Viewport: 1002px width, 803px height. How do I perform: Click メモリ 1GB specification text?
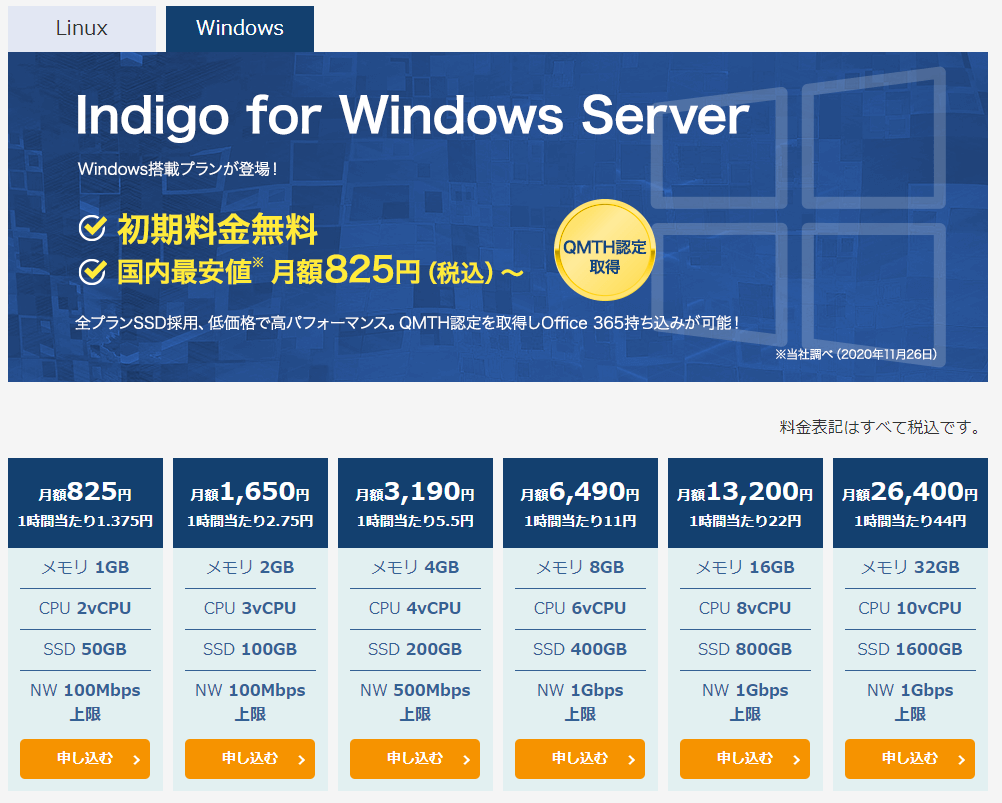85,567
